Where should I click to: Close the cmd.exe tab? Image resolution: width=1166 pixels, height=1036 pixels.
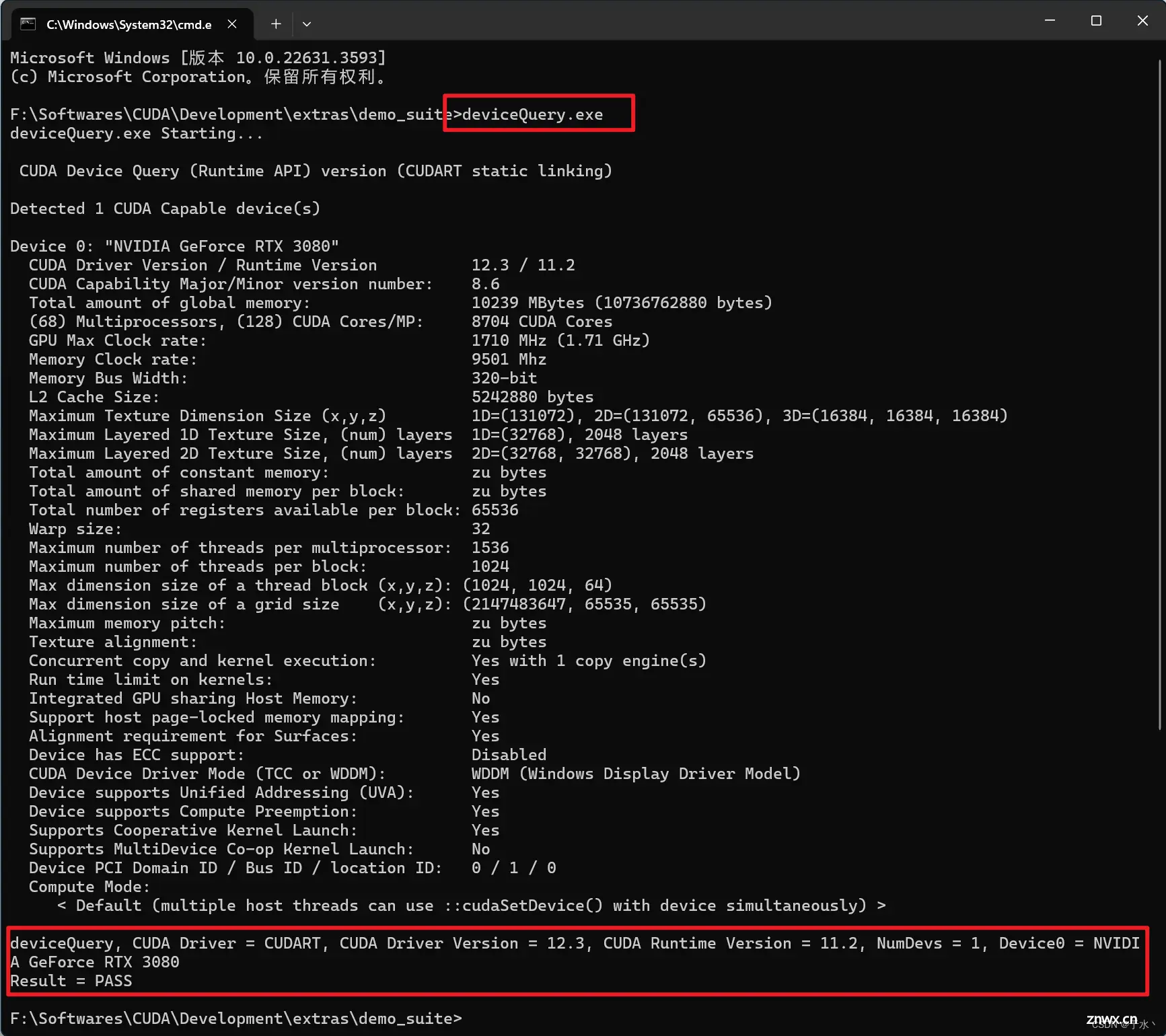[232, 24]
